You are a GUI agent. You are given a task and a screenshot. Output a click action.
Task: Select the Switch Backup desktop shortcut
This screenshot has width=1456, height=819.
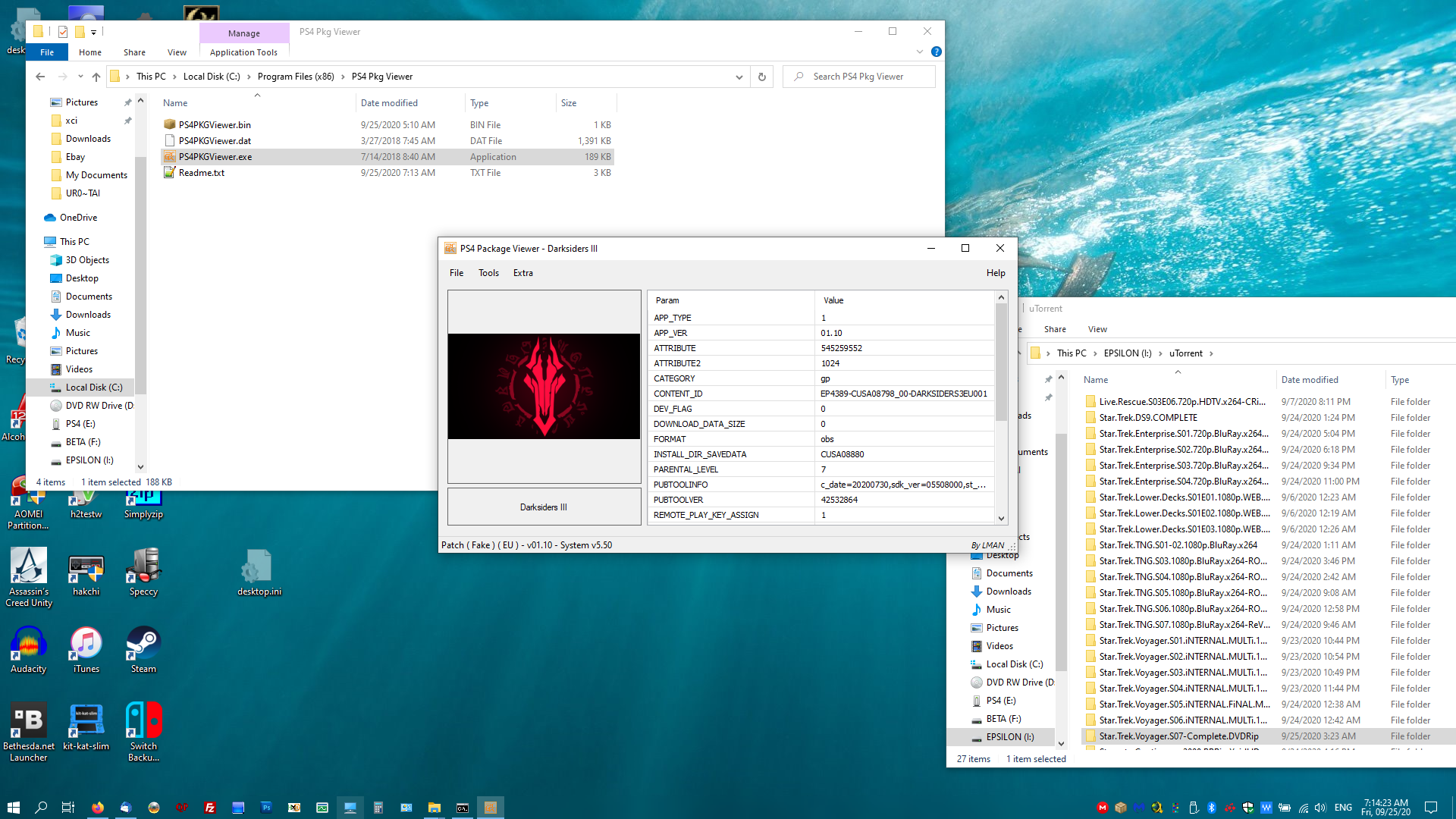[x=143, y=732]
